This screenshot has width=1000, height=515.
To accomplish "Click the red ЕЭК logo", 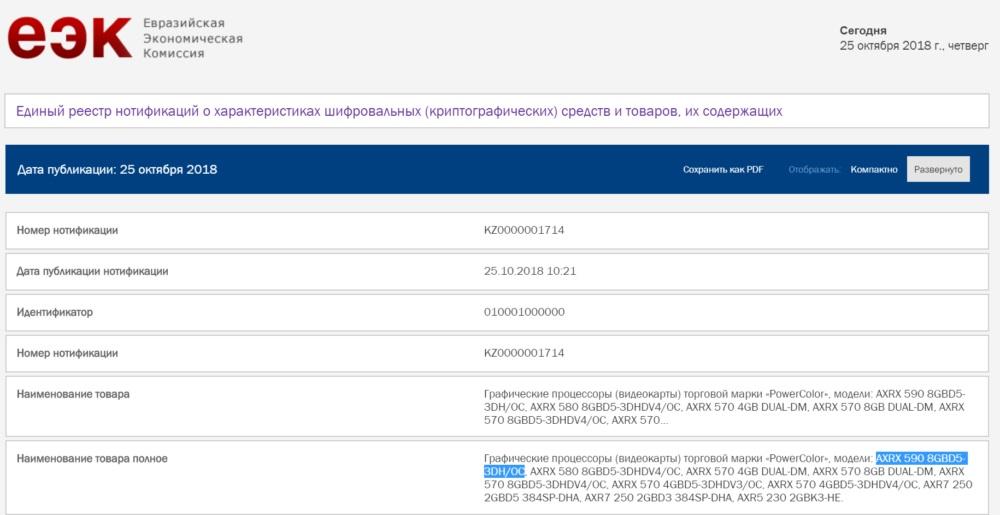I will 69,37.
